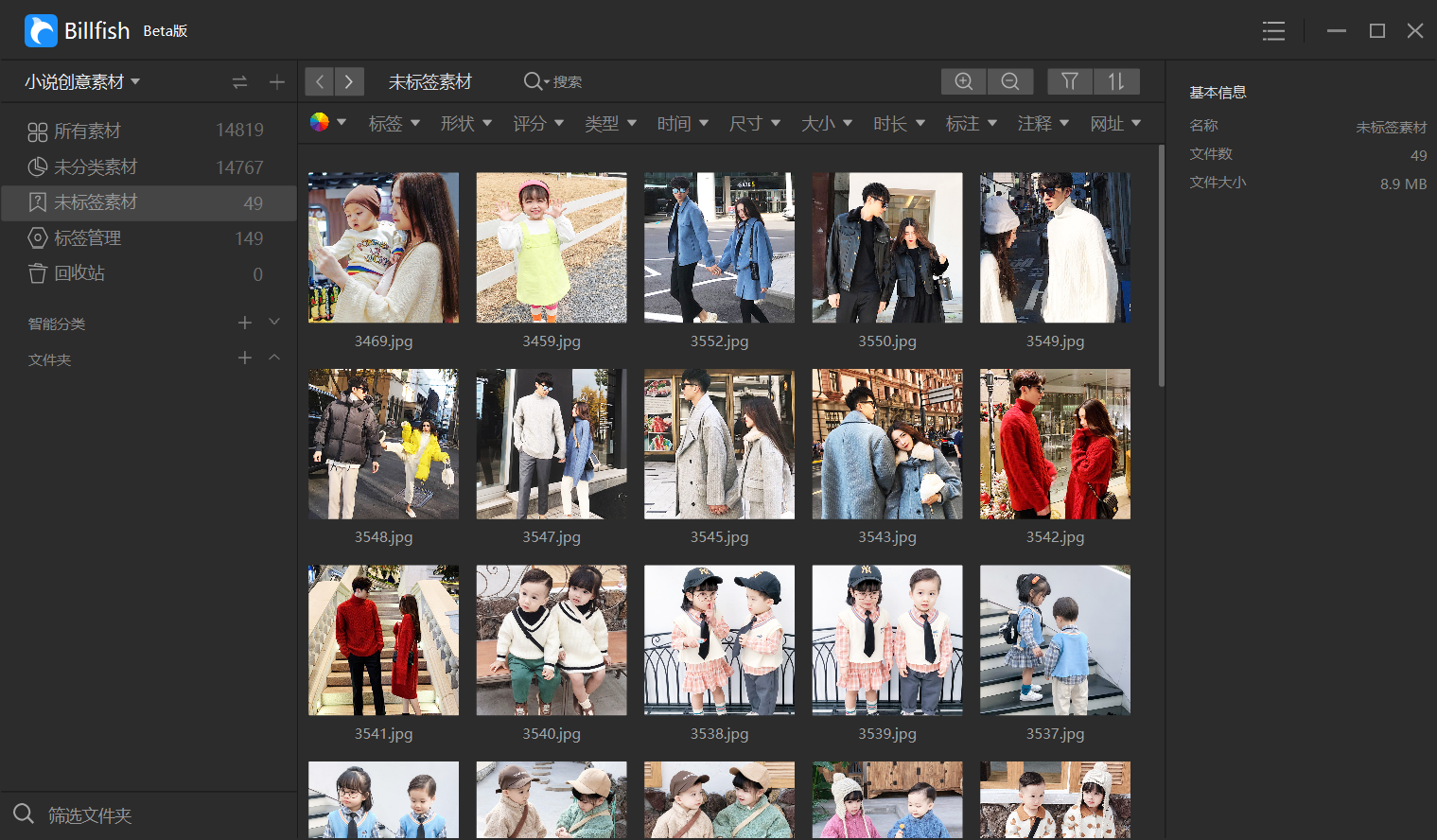Select thumbnail 3545.jpg
Screen dimensions: 1437x840
[x=719, y=444]
